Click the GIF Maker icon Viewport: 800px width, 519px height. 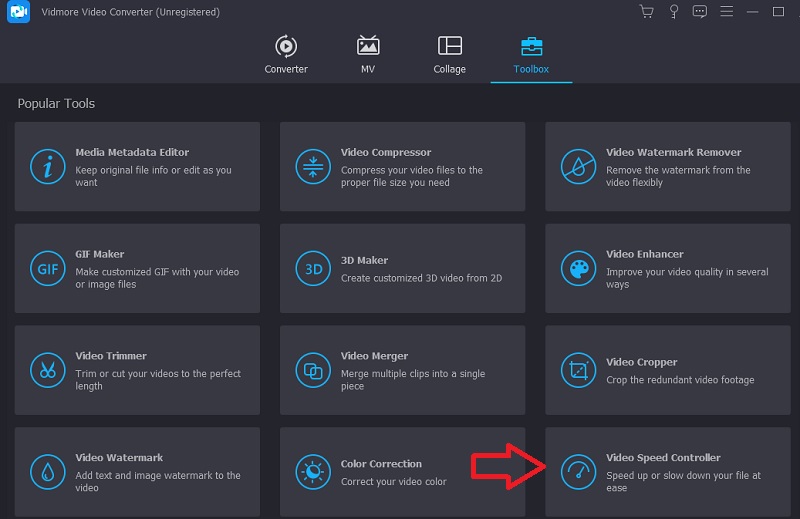[x=47, y=269]
